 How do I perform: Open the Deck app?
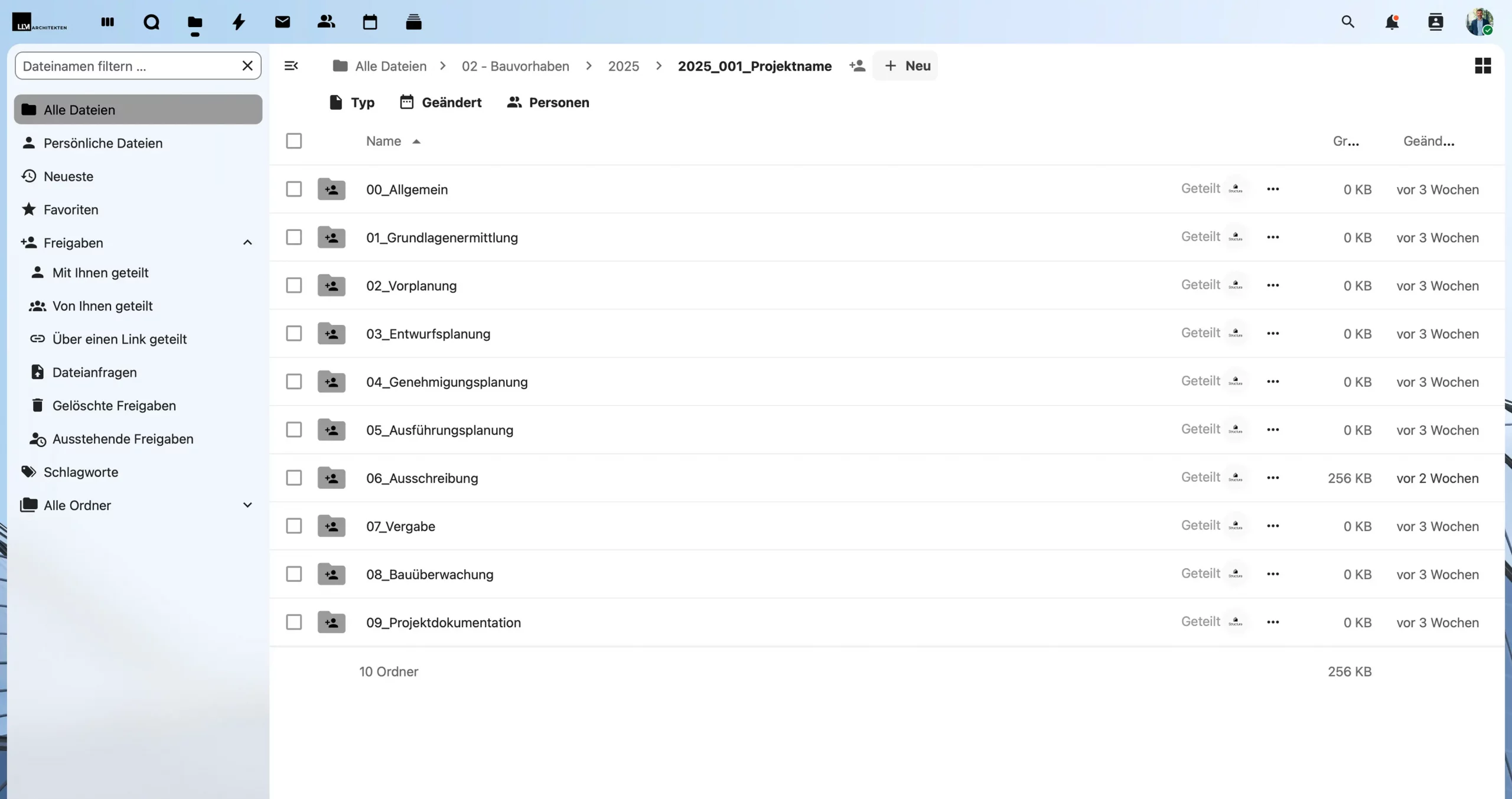point(414,22)
